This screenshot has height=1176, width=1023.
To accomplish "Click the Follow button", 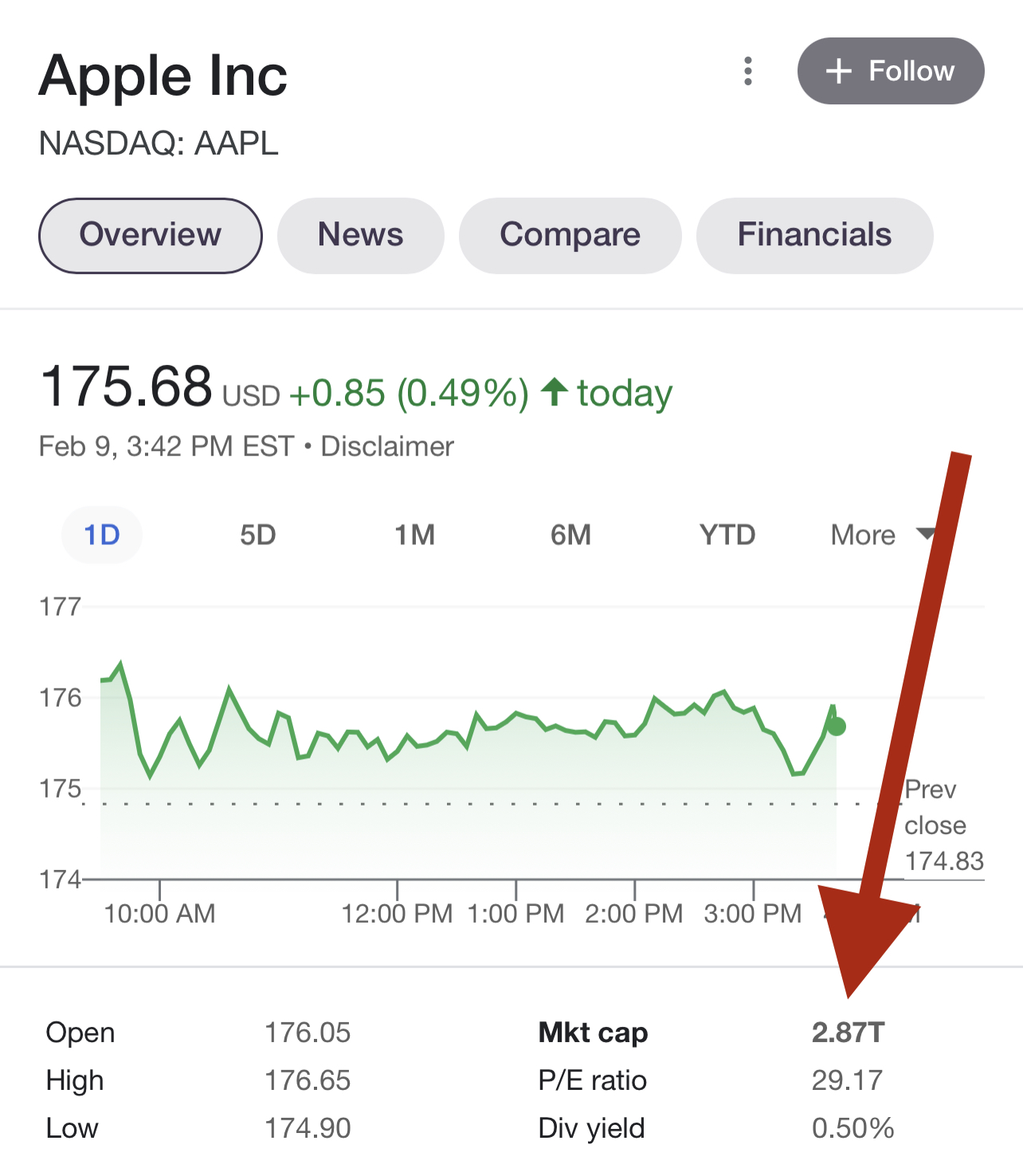I will (x=890, y=71).
